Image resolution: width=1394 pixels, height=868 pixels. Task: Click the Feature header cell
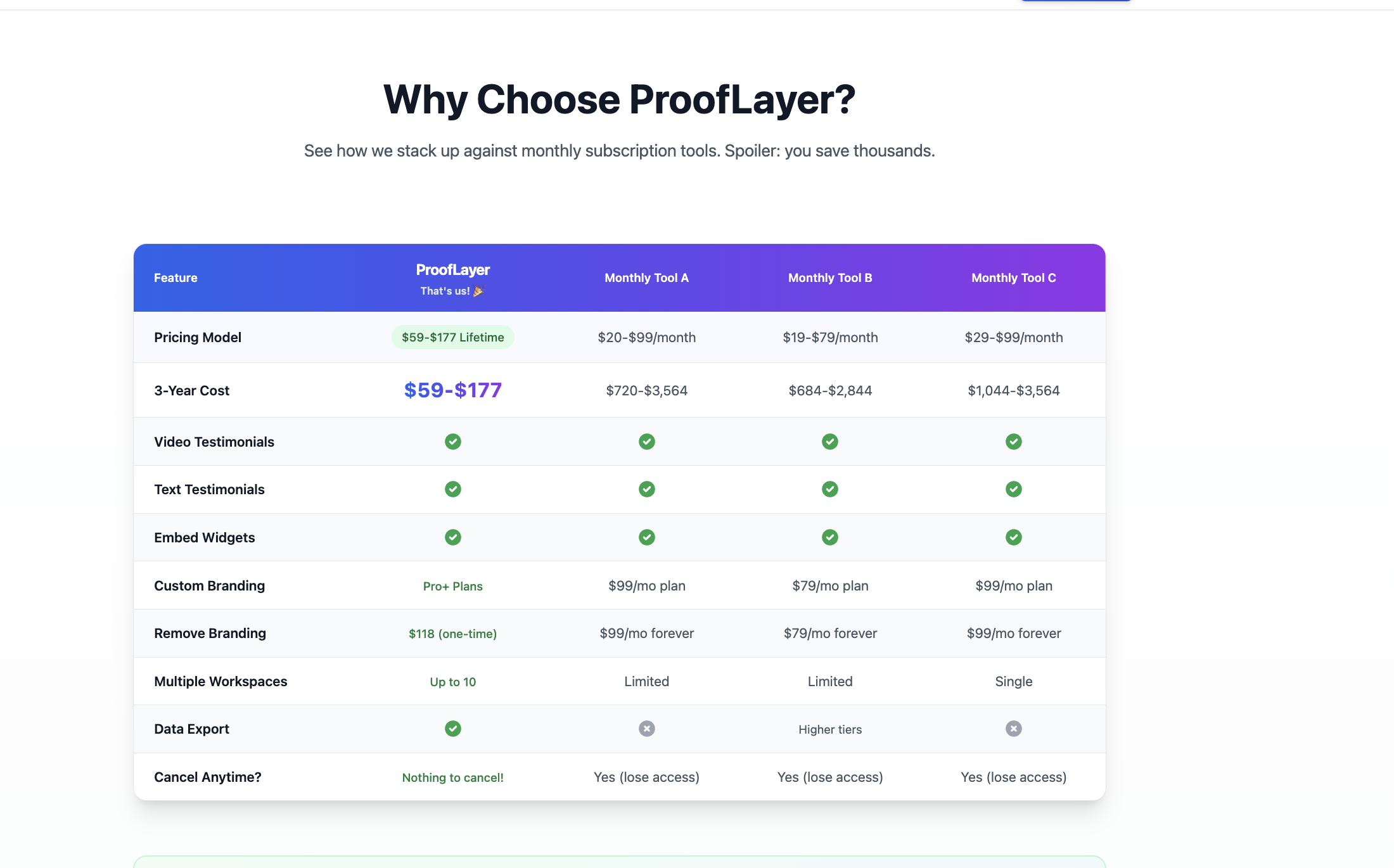click(176, 278)
